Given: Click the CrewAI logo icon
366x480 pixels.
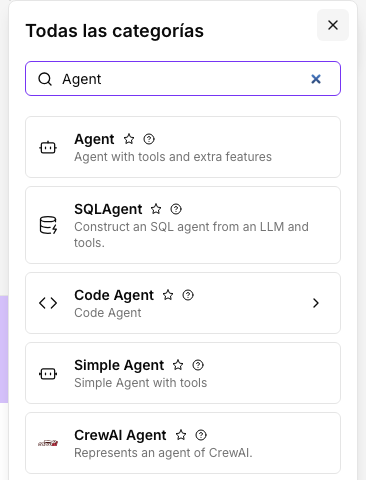Looking at the screenshot, I should (48, 443).
